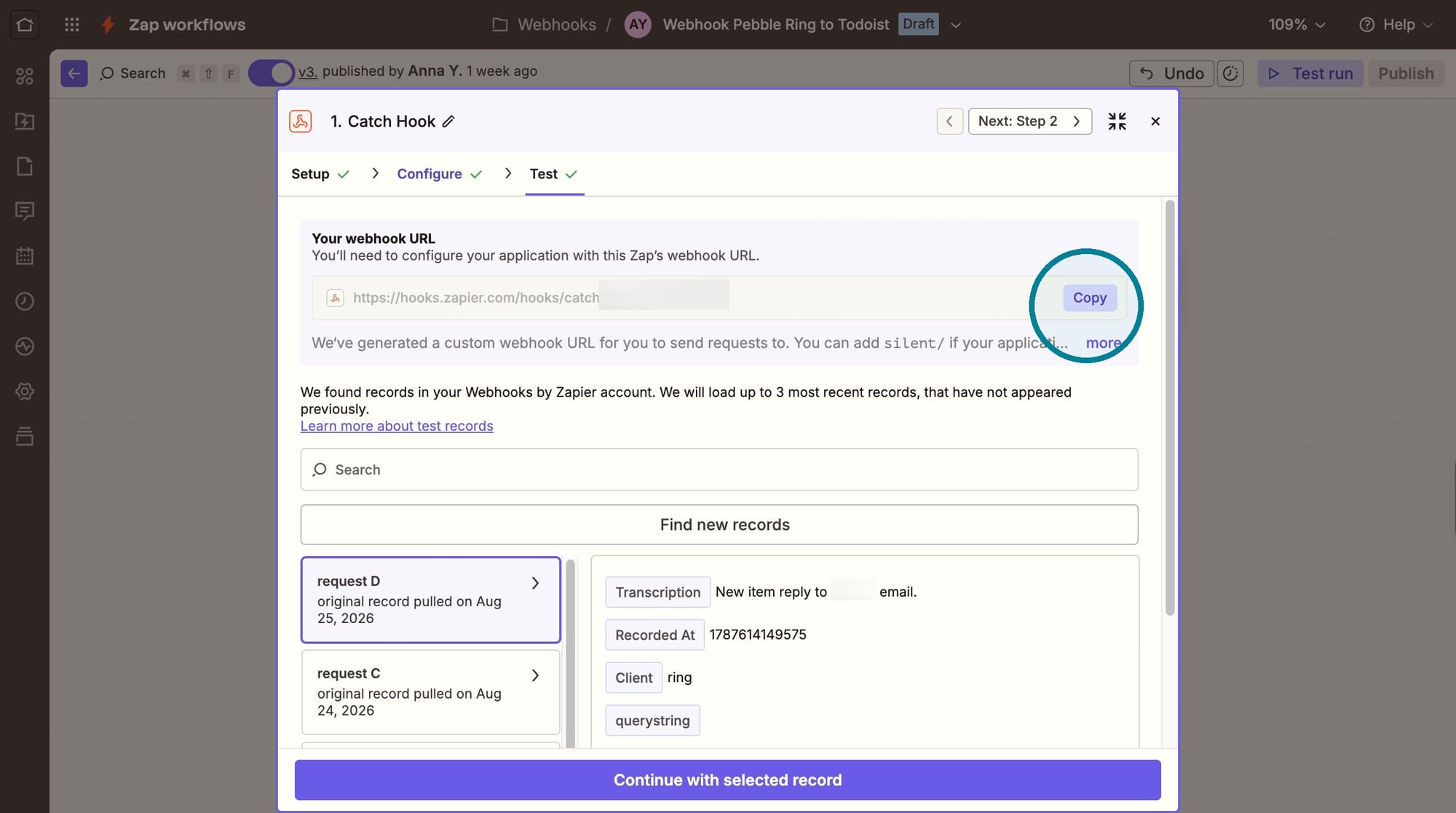Rename step with the pencil edit icon
Viewport: 1456px width, 813px height.
tap(448, 122)
